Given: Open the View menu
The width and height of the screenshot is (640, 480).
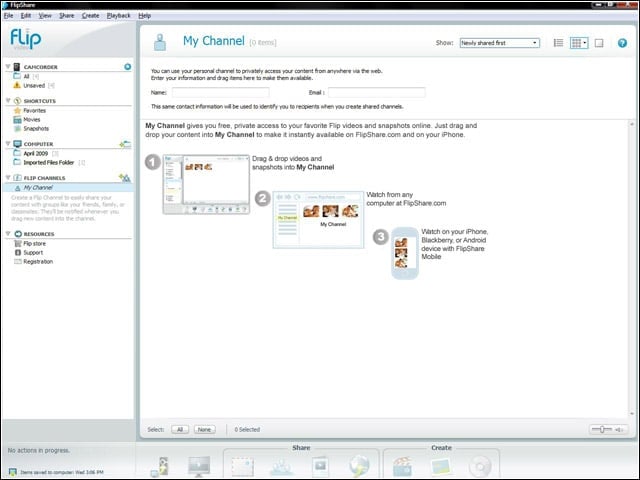Looking at the screenshot, I should coord(45,16).
